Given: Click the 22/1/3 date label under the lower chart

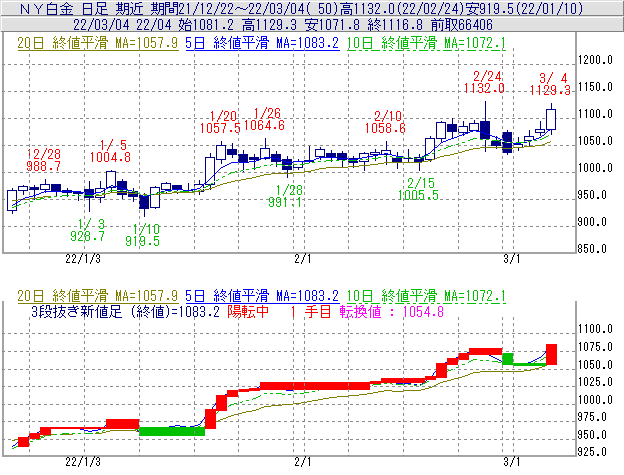Looking at the screenshot, I should 83,462.
